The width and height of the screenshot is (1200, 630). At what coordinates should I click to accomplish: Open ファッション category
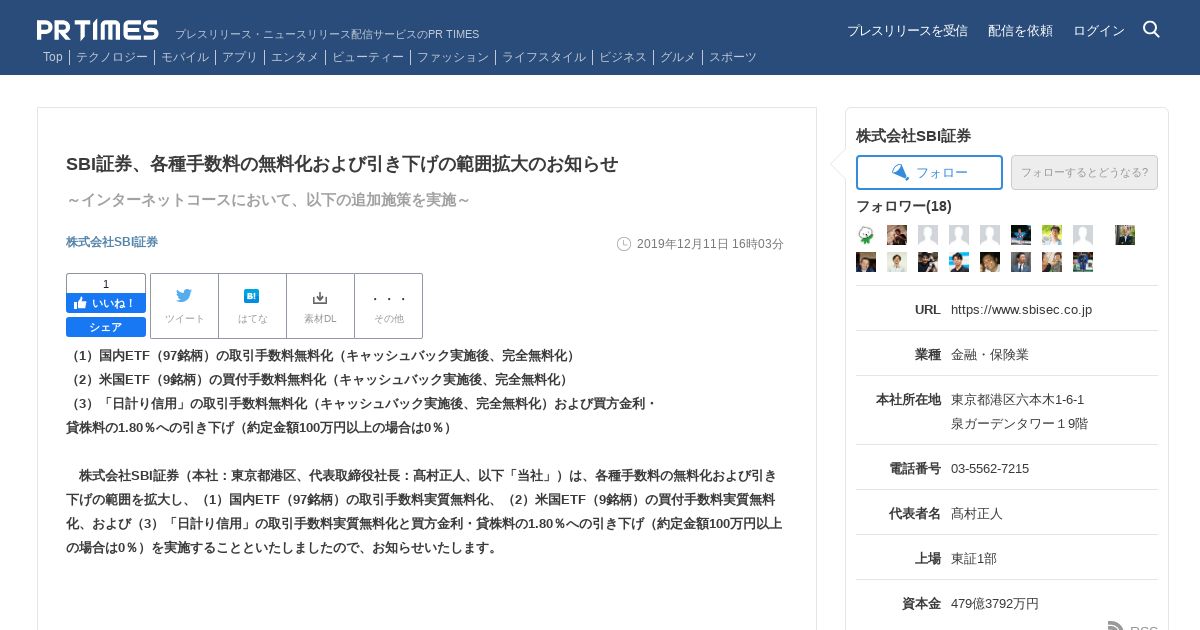(453, 57)
